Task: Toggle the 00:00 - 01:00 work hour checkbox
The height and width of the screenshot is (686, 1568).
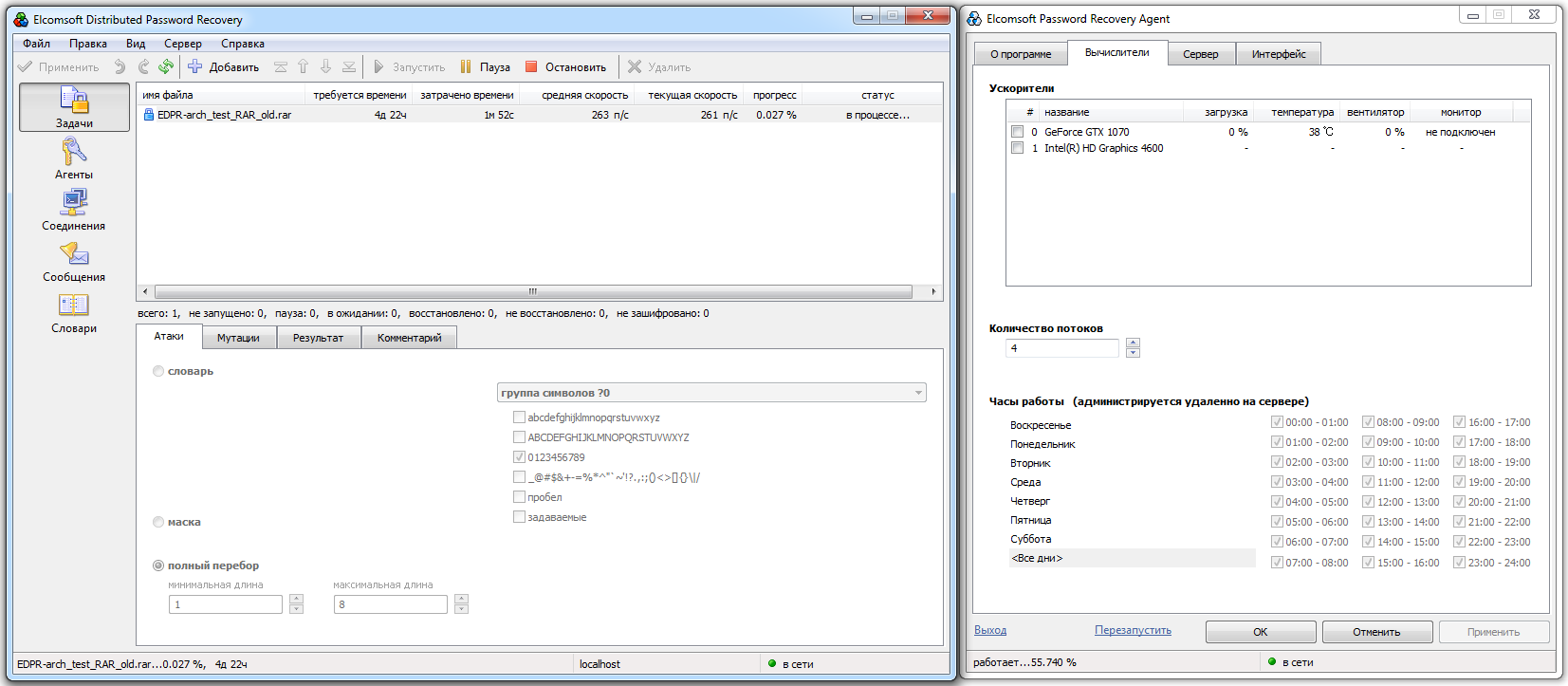Action: [1277, 422]
